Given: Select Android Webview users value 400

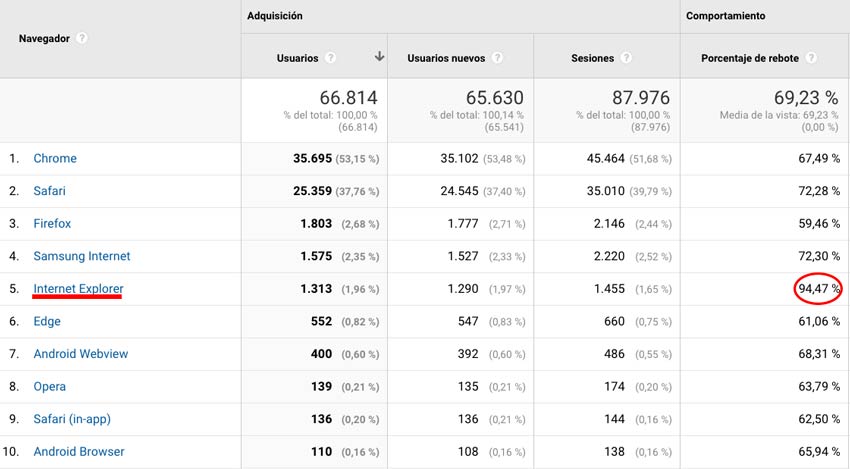Looking at the screenshot, I should 321,354.
